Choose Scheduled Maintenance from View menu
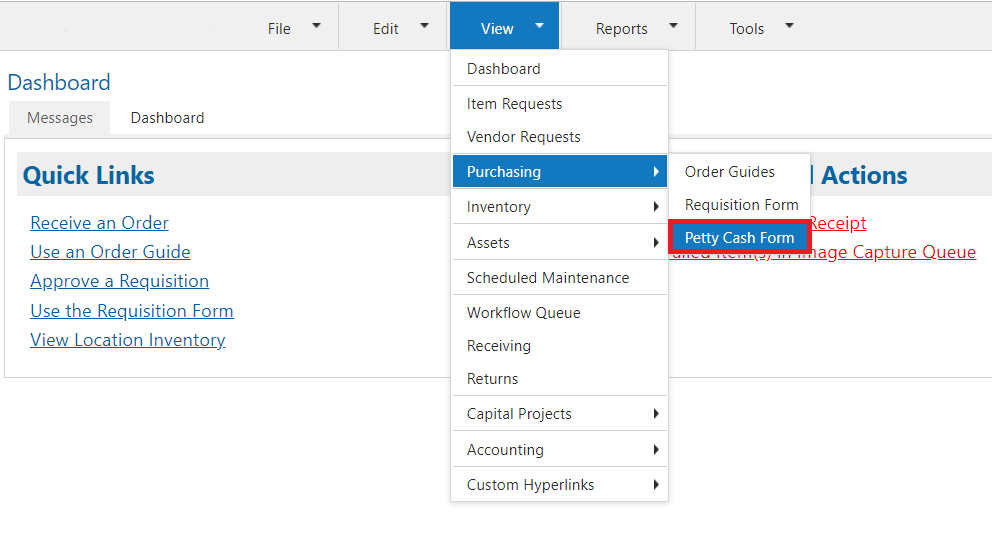Image resolution: width=992 pixels, height=539 pixels. [x=547, y=278]
